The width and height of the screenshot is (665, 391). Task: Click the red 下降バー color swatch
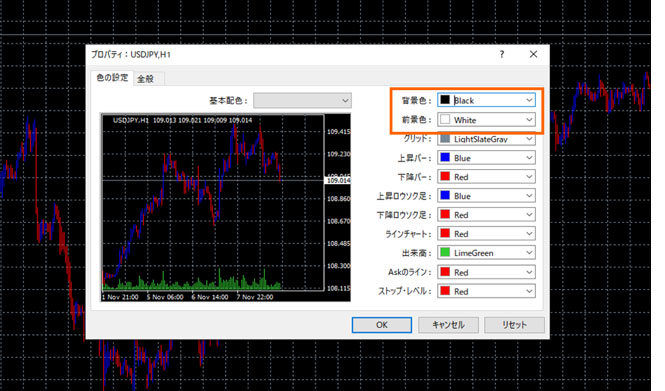[x=445, y=176]
